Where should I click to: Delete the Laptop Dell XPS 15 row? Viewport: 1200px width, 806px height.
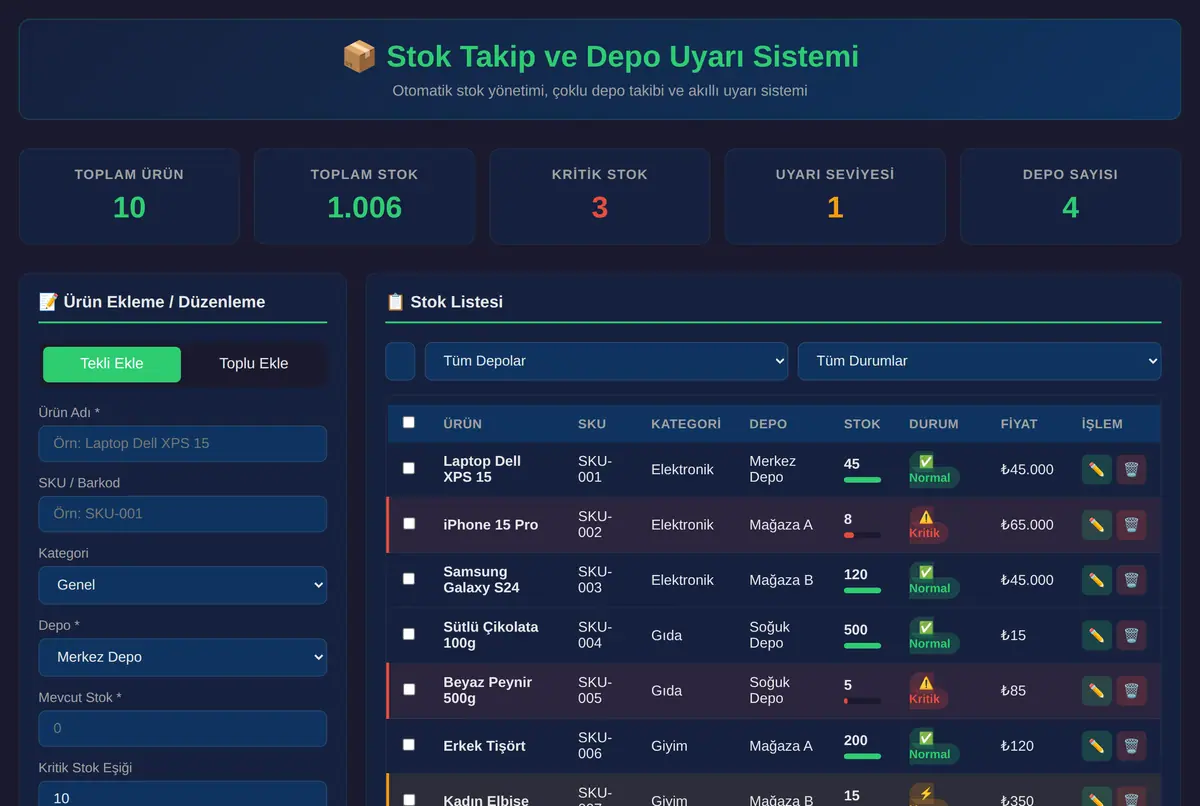[1131, 470]
